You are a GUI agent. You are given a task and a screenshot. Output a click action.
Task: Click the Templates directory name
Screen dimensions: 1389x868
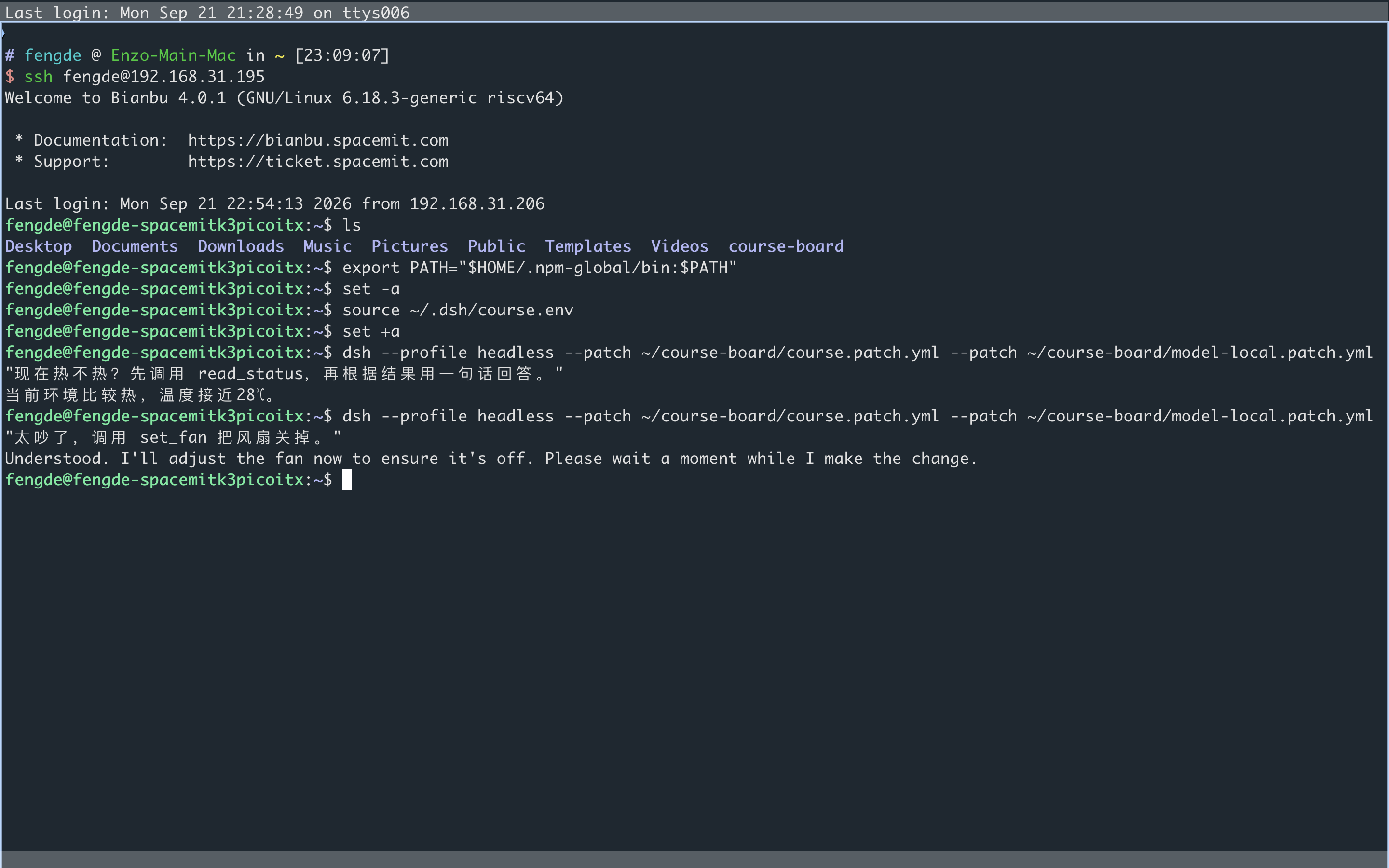[x=588, y=246]
